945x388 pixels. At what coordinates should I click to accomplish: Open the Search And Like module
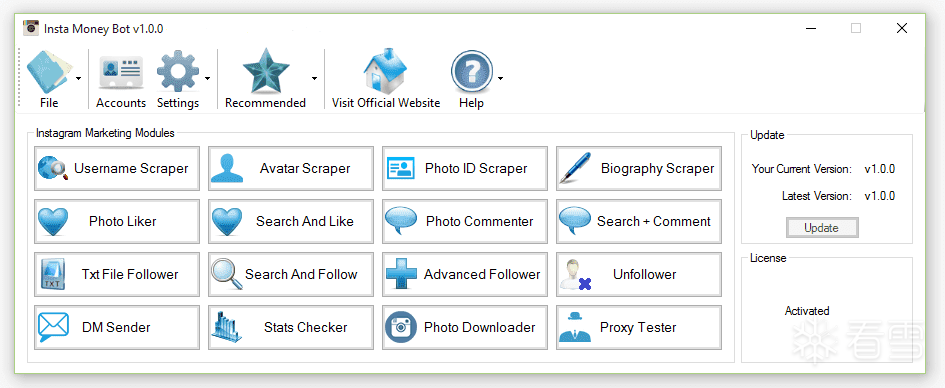pyautogui.click(x=291, y=222)
